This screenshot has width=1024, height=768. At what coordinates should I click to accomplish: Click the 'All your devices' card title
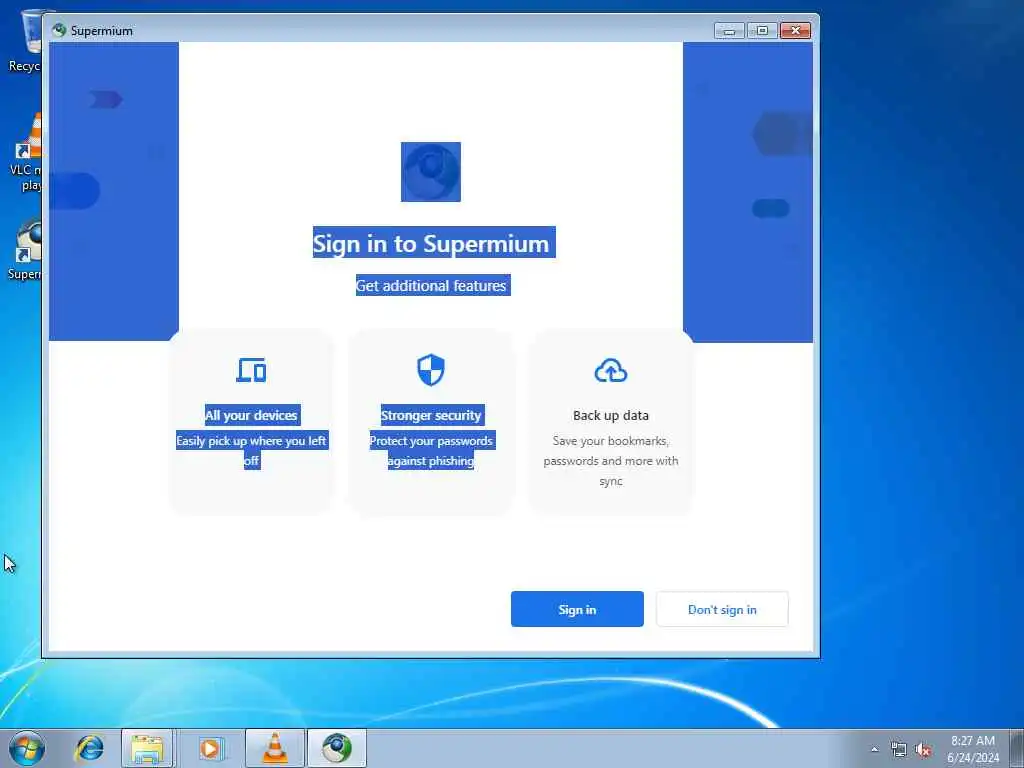(251, 415)
